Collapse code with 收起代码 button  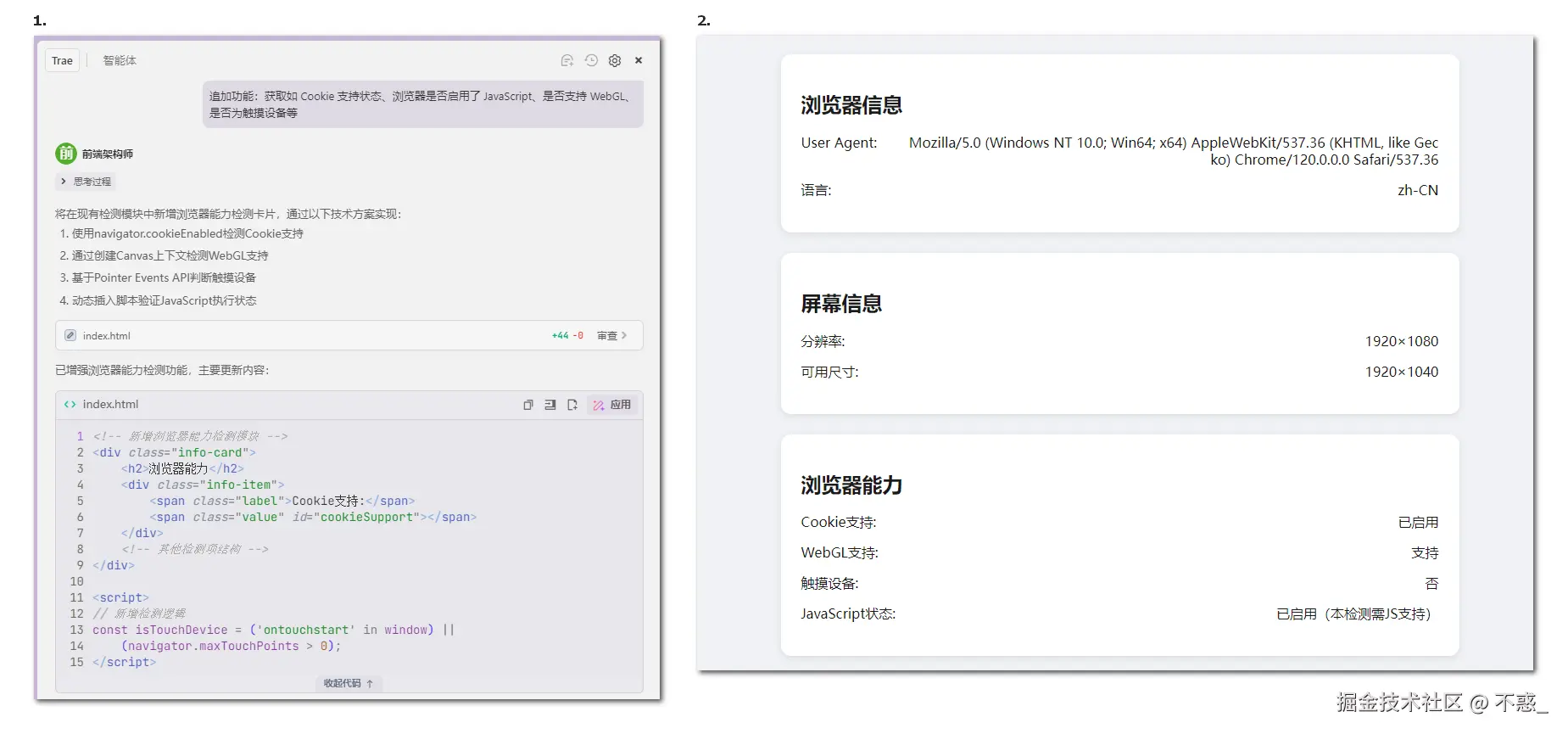pyautogui.click(x=348, y=683)
